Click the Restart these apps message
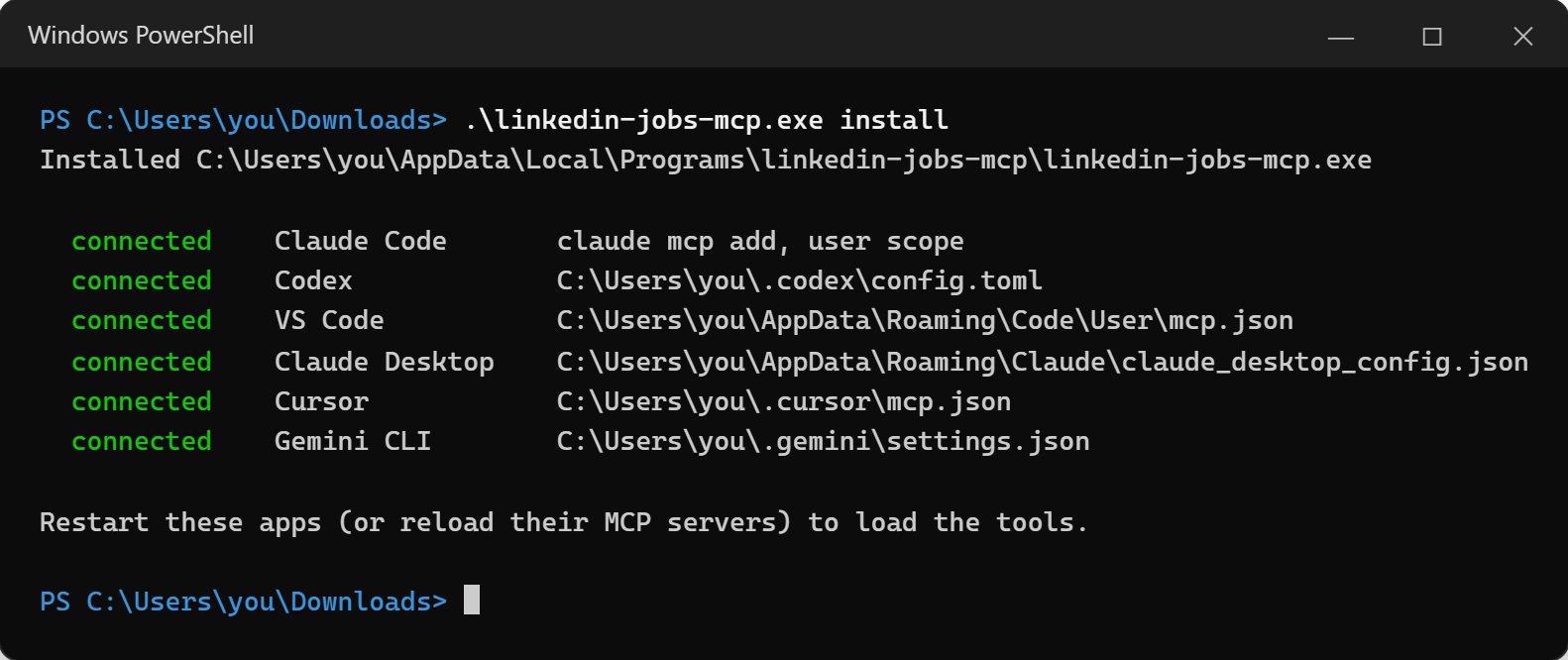1568x660 pixels. coord(564,522)
